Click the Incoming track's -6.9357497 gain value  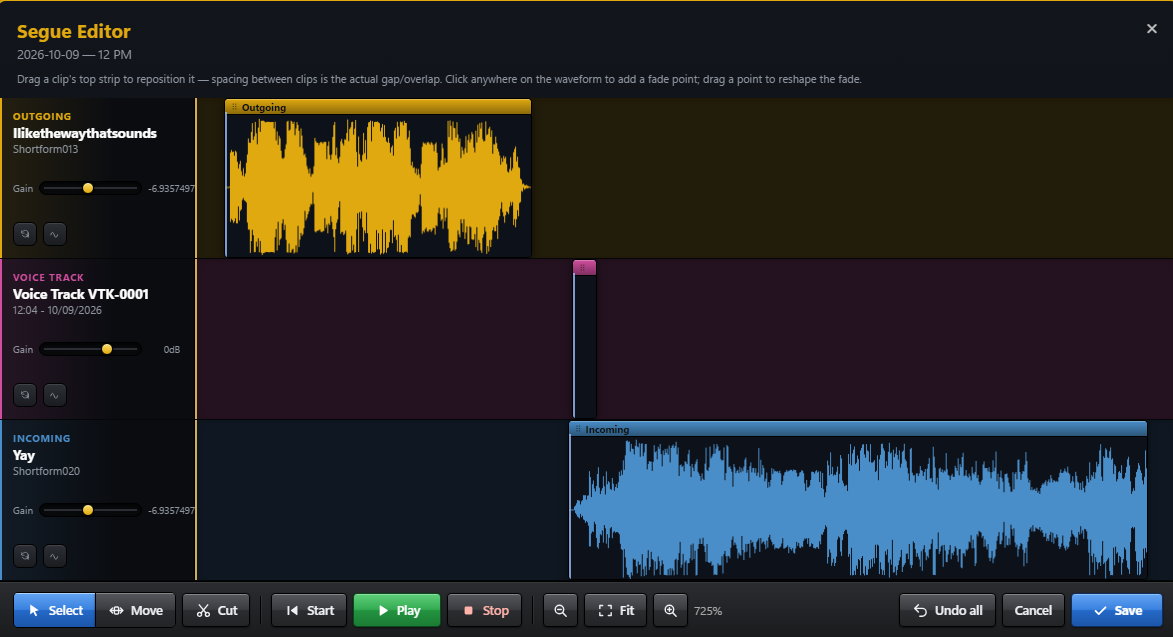point(171,511)
